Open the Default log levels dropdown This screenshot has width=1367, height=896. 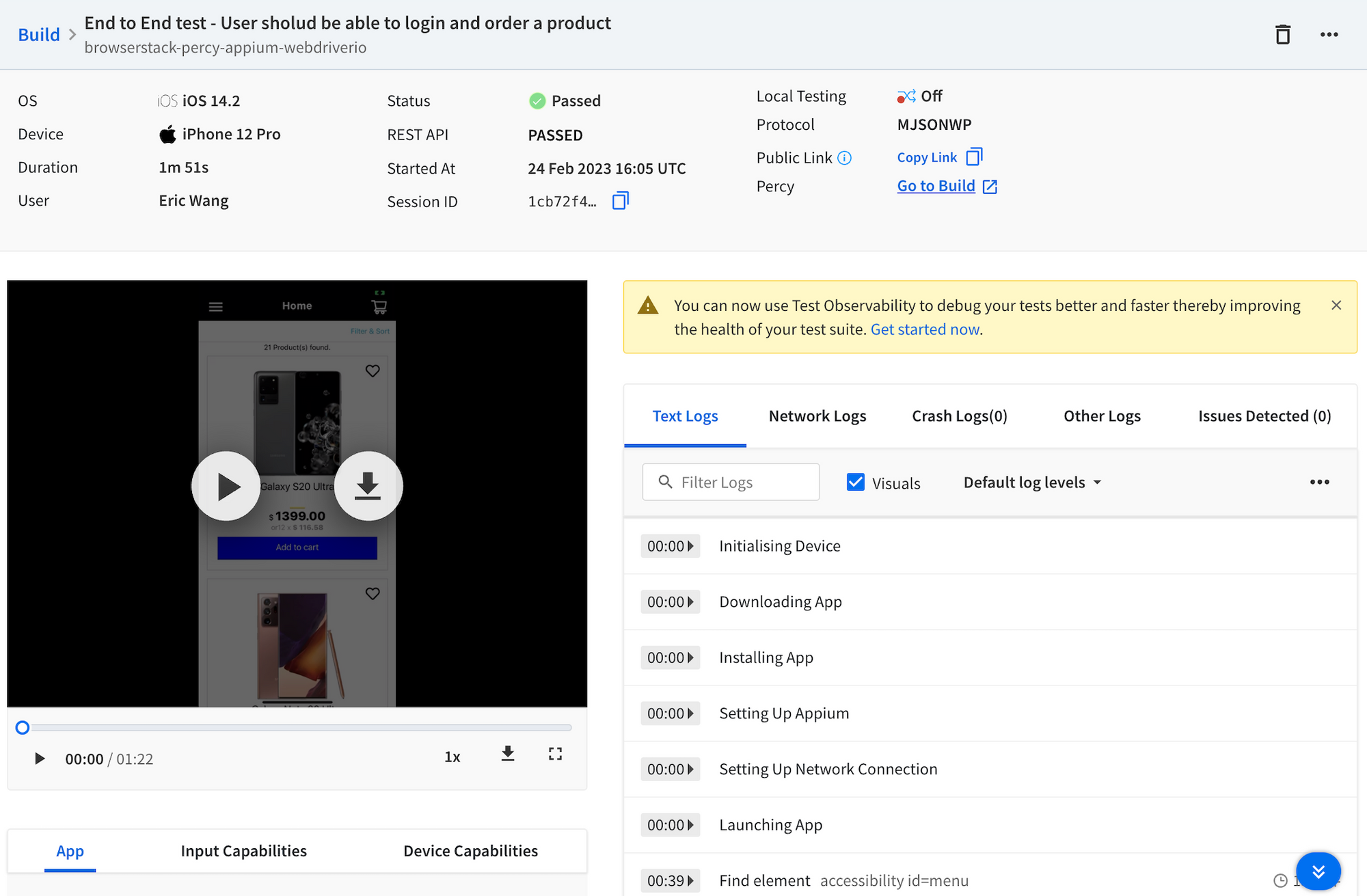[x=1032, y=483]
